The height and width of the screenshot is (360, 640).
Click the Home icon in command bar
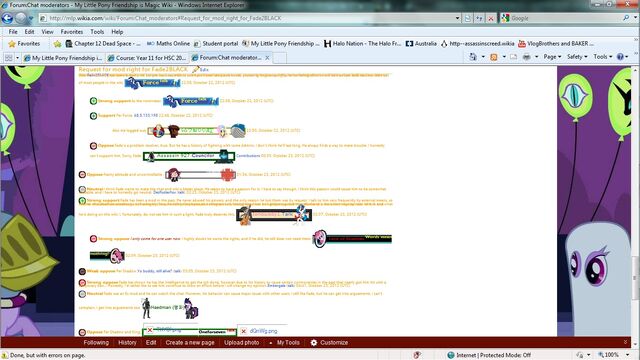tap(473, 57)
